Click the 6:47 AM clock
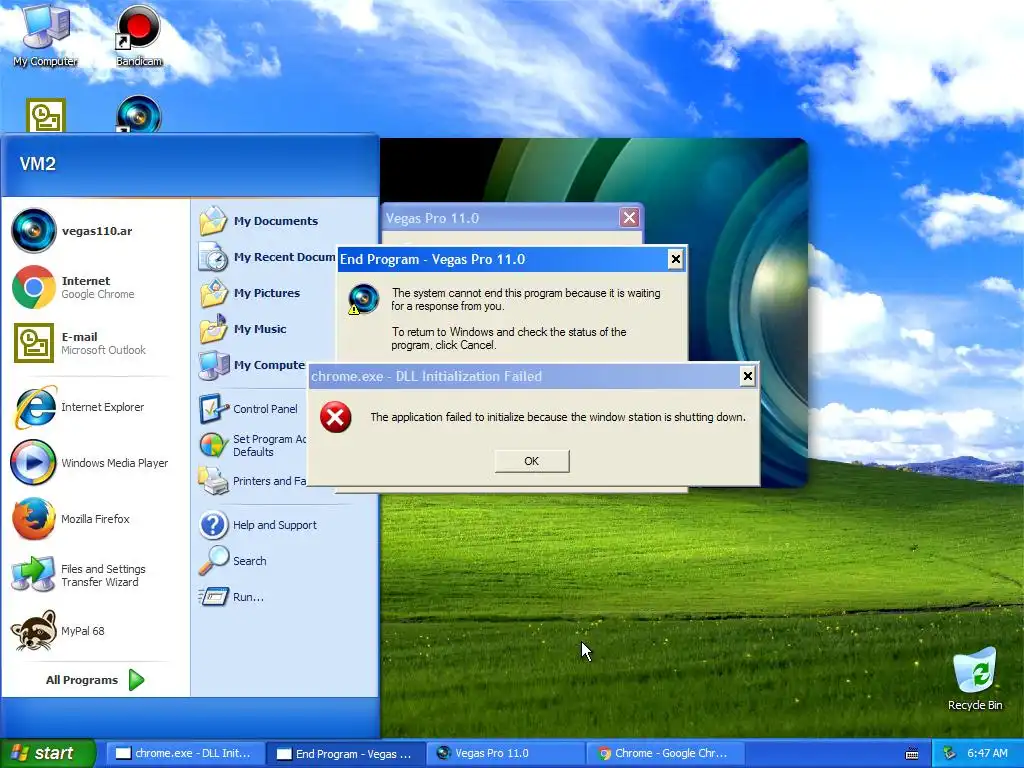The height and width of the screenshot is (768, 1024). [x=987, y=753]
